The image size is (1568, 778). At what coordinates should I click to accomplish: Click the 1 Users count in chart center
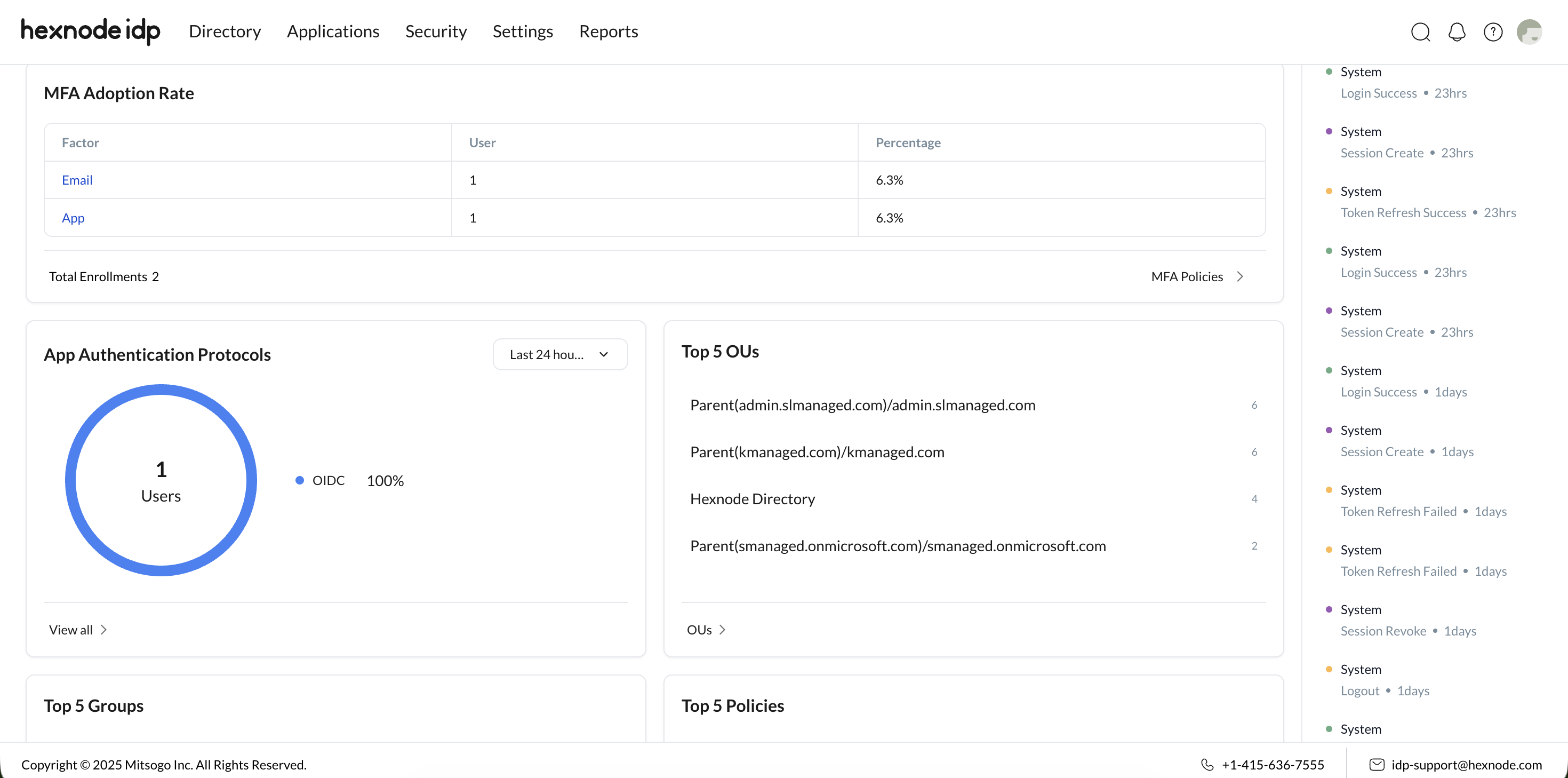click(x=161, y=481)
